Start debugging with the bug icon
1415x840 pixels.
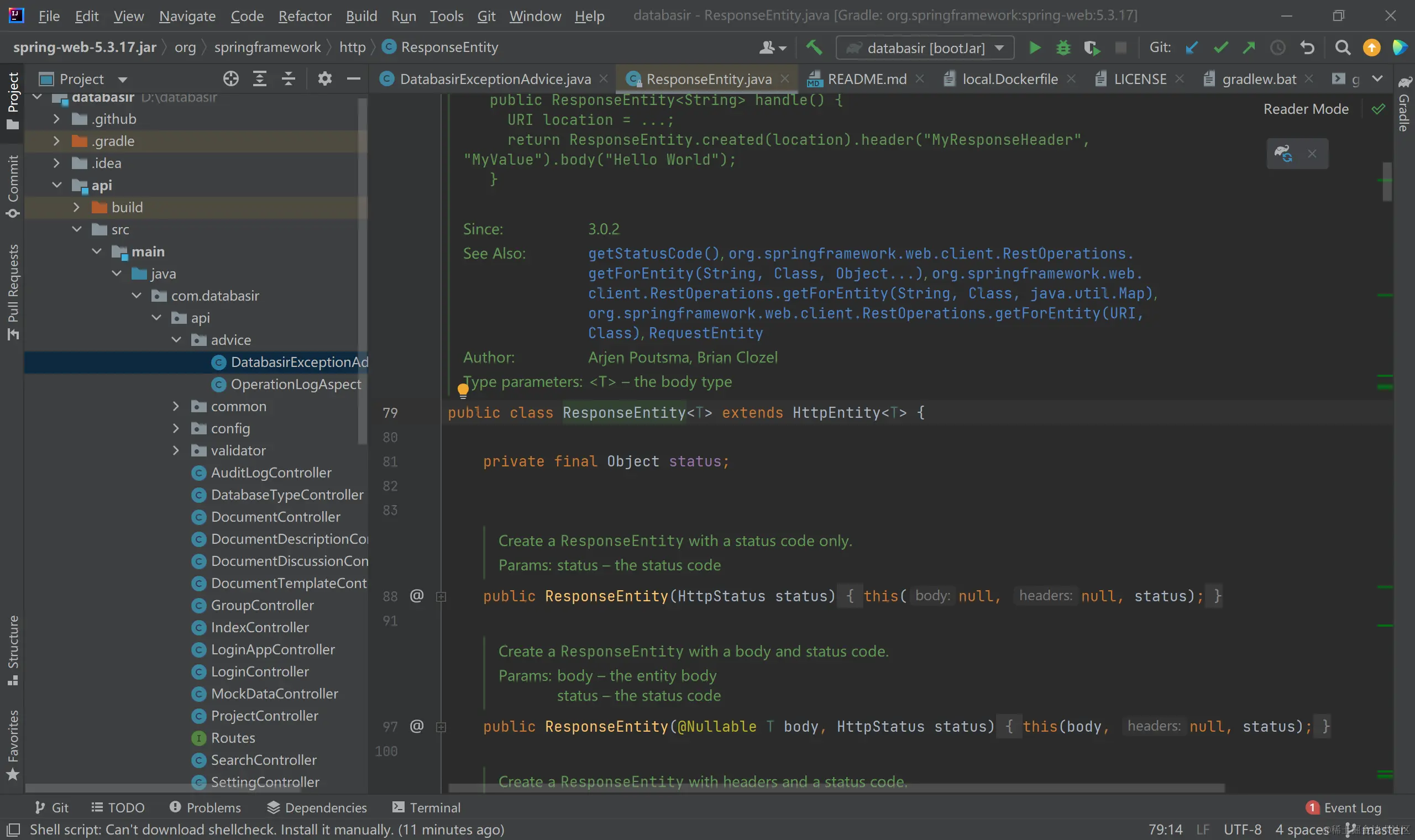[x=1063, y=48]
